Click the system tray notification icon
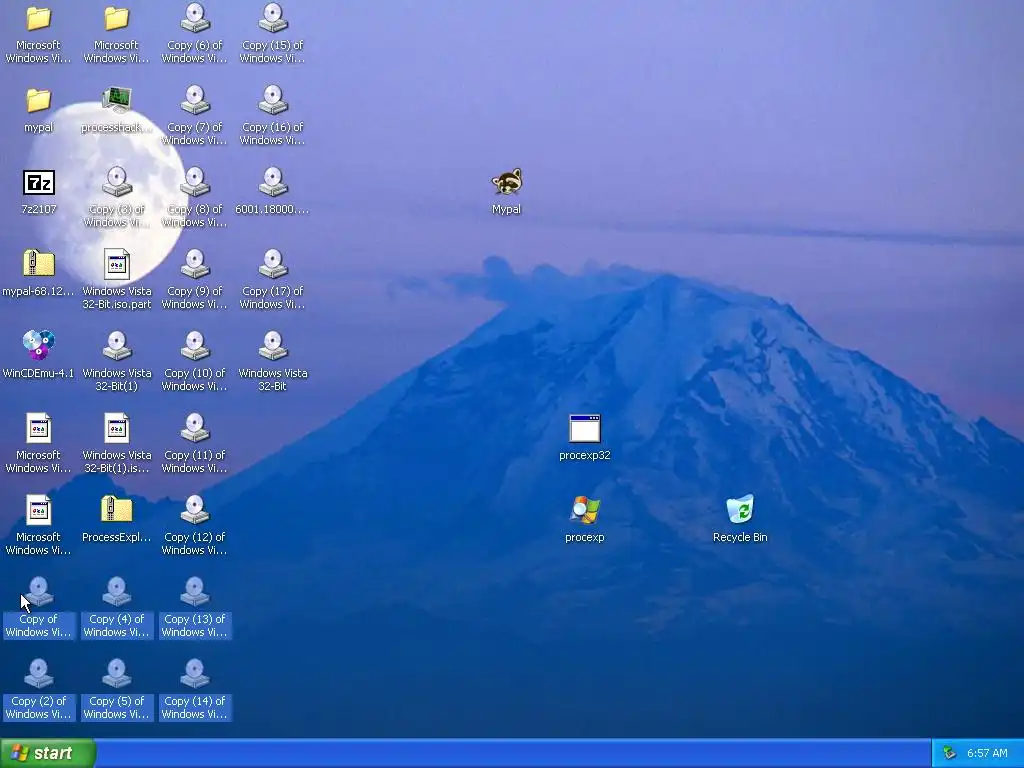1024x768 pixels. pos(949,754)
